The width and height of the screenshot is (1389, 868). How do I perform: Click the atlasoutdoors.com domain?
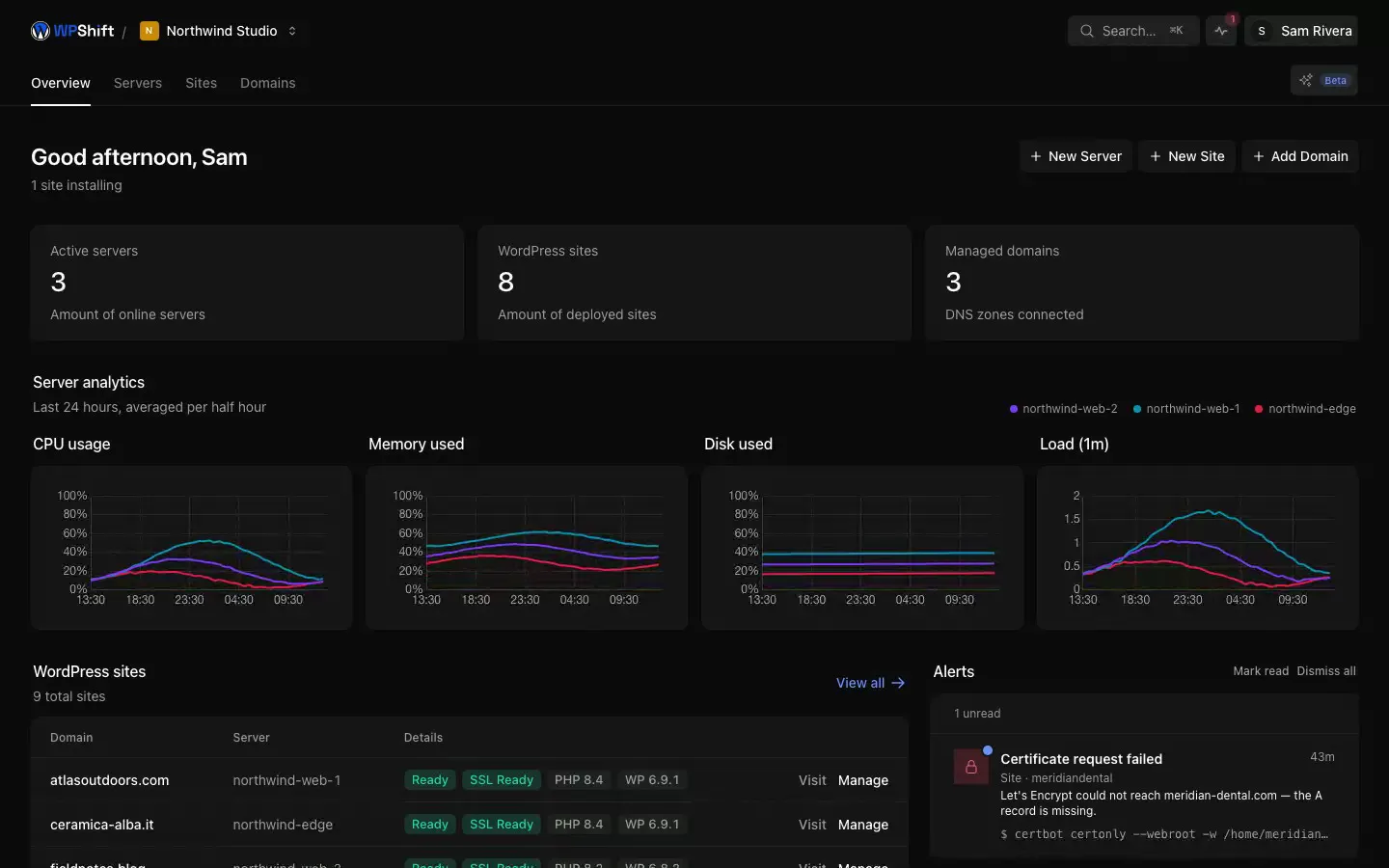click(x=110, y=780)
